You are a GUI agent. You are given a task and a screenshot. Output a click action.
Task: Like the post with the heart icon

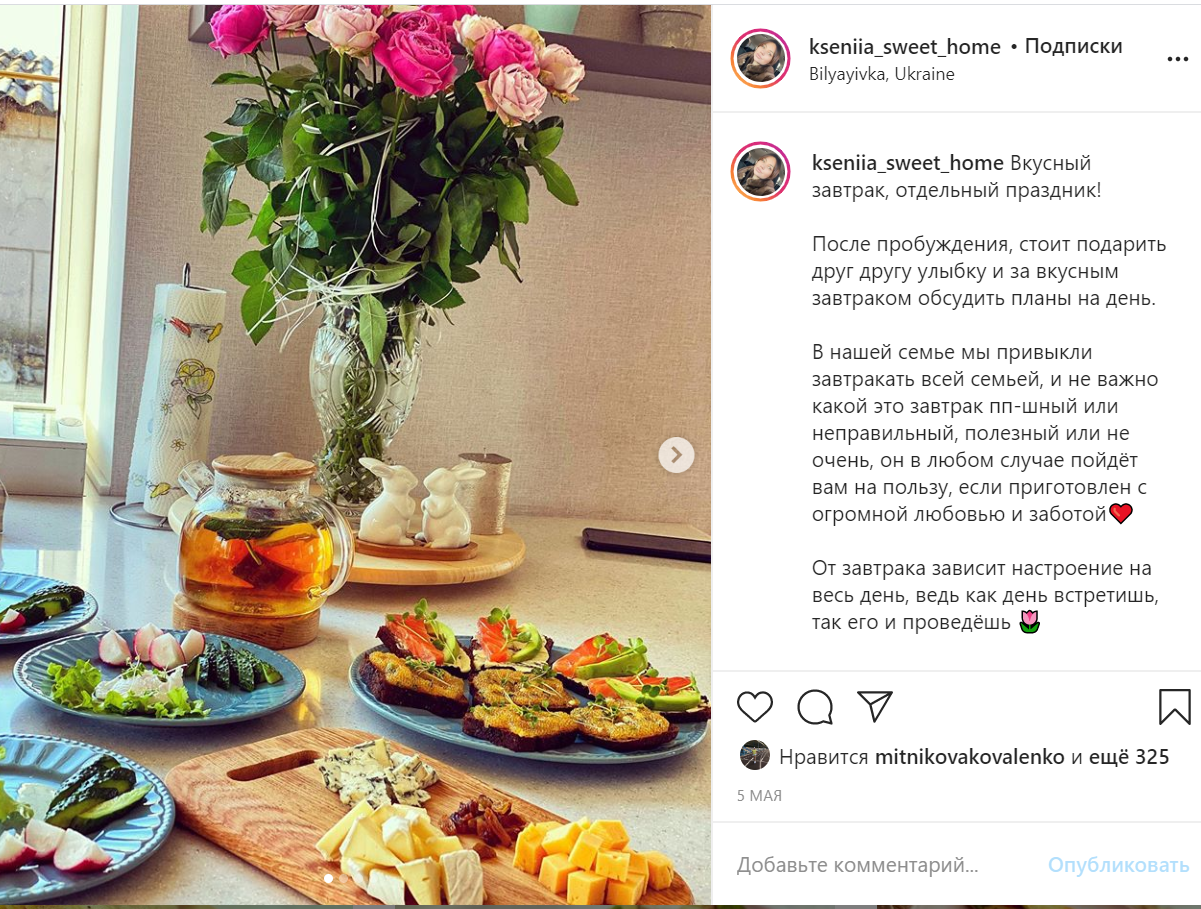(x=755, y=707)
